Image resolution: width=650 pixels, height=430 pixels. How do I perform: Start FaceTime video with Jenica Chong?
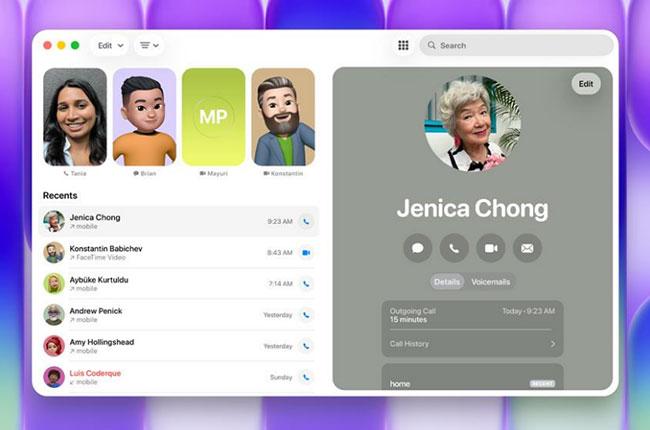coord(491,247)
